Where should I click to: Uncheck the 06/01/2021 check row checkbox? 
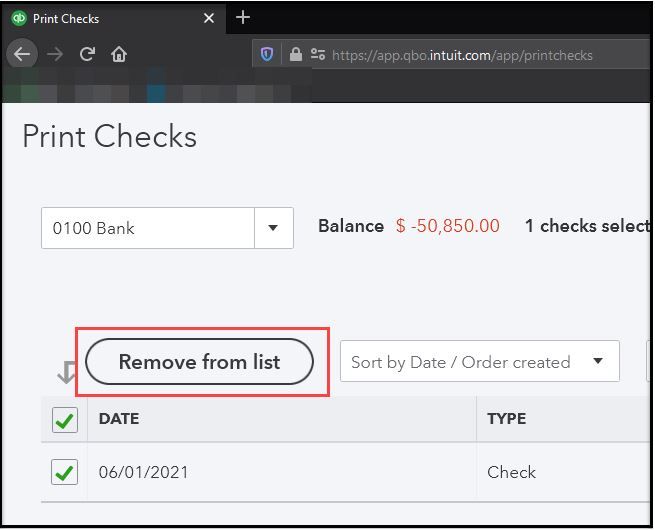tap(64, 472)
